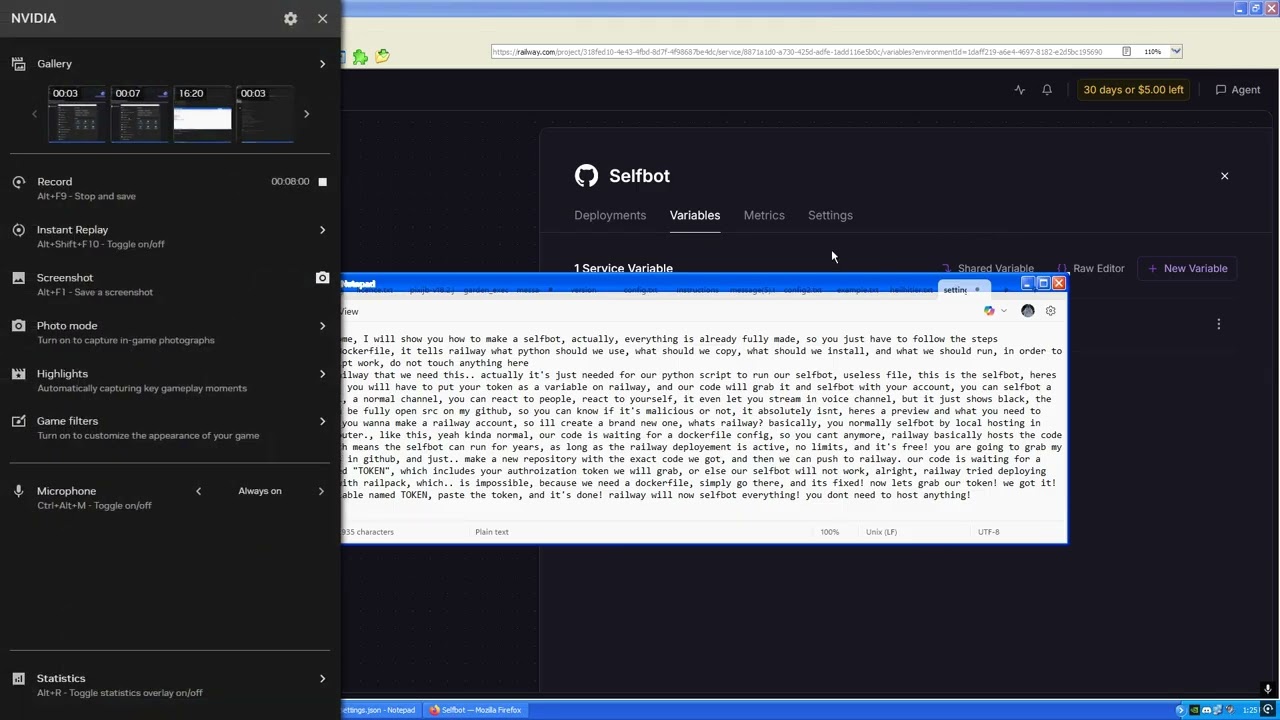Switch to Selfbot Mozilla Firefox taskbar button
Viewport: 1280px width, 720px height.
pyautogui.click(x=476, y=710)
